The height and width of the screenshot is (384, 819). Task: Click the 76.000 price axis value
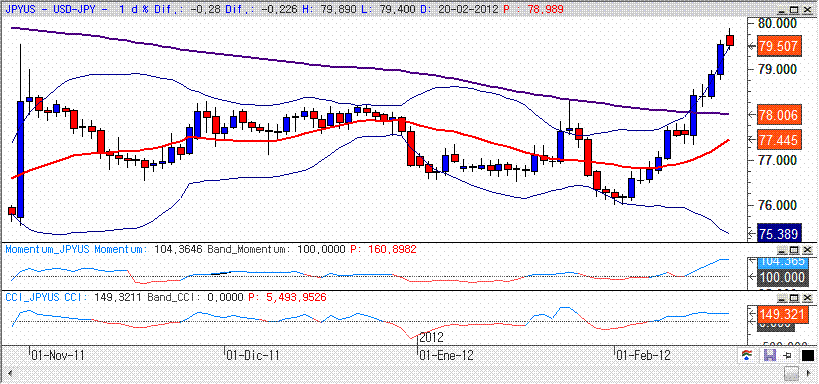coord(776,205)
